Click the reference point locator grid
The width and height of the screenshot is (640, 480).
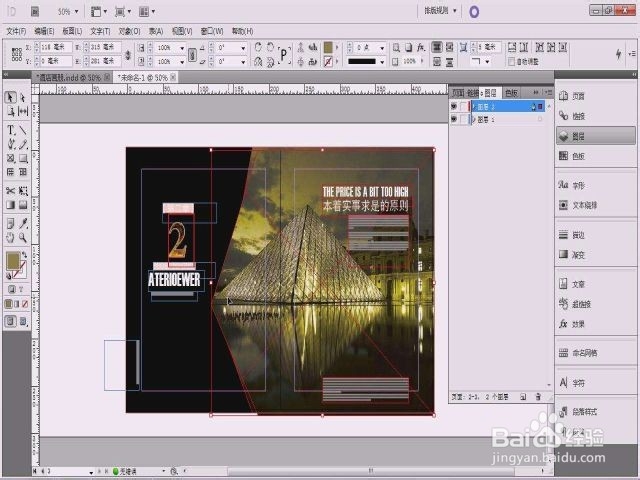tap(17, 54)
